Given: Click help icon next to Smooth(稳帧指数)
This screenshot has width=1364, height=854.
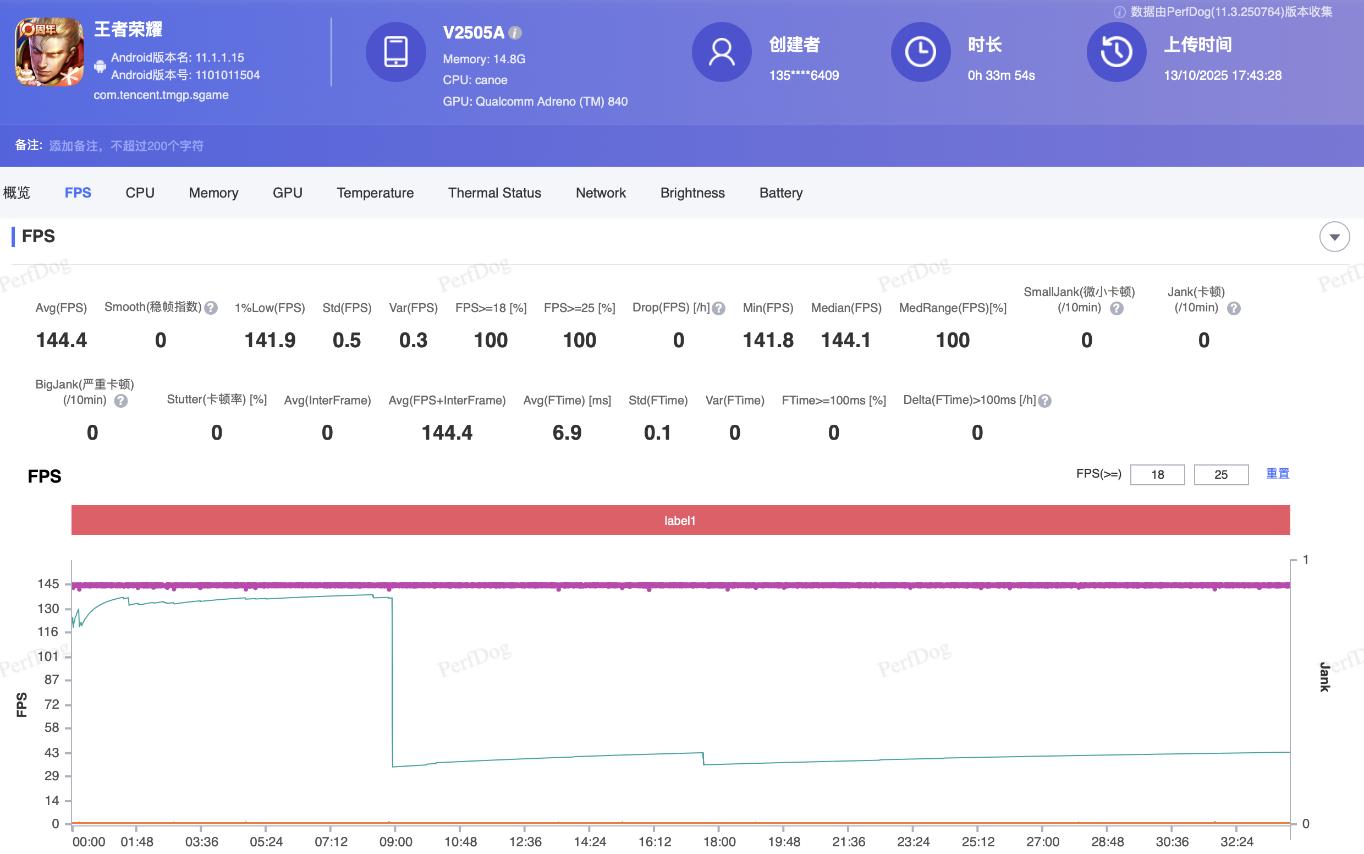Looking at the screenshot, I should point(211,308).
